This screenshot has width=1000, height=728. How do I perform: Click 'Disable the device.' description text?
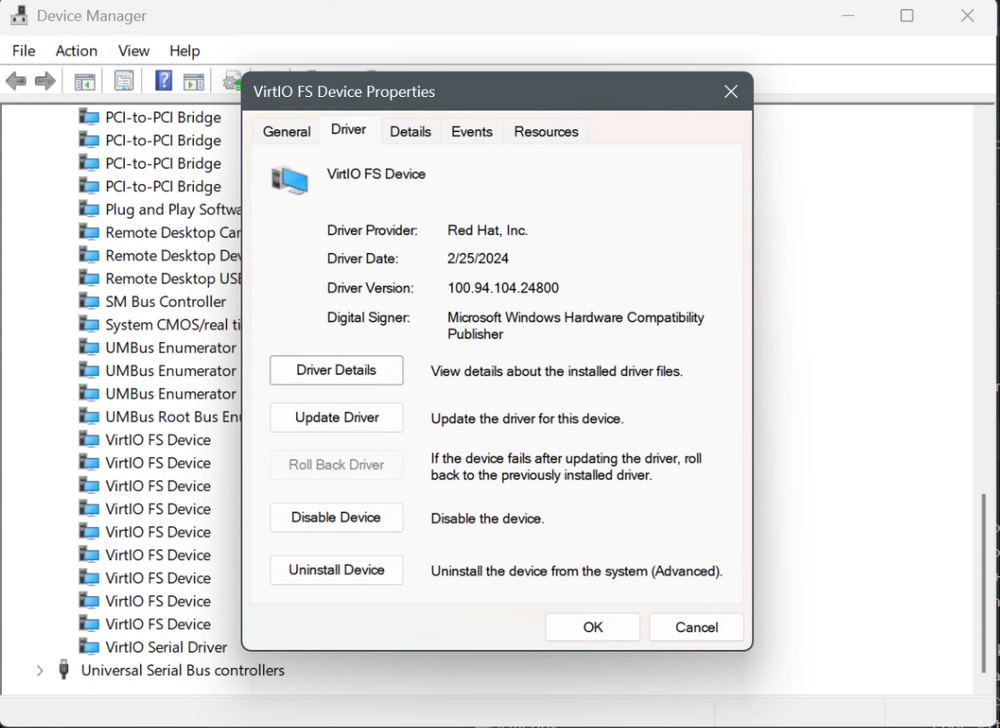(487, 518)
